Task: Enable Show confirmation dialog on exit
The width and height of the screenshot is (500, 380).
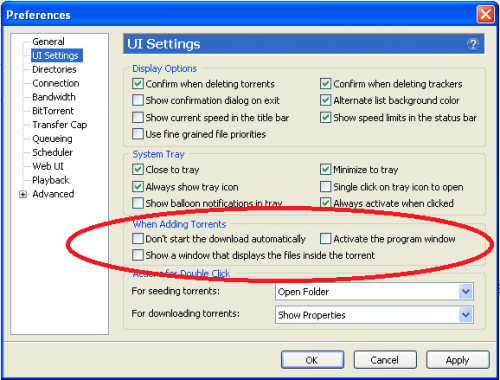Action: (x=138, y=100)
